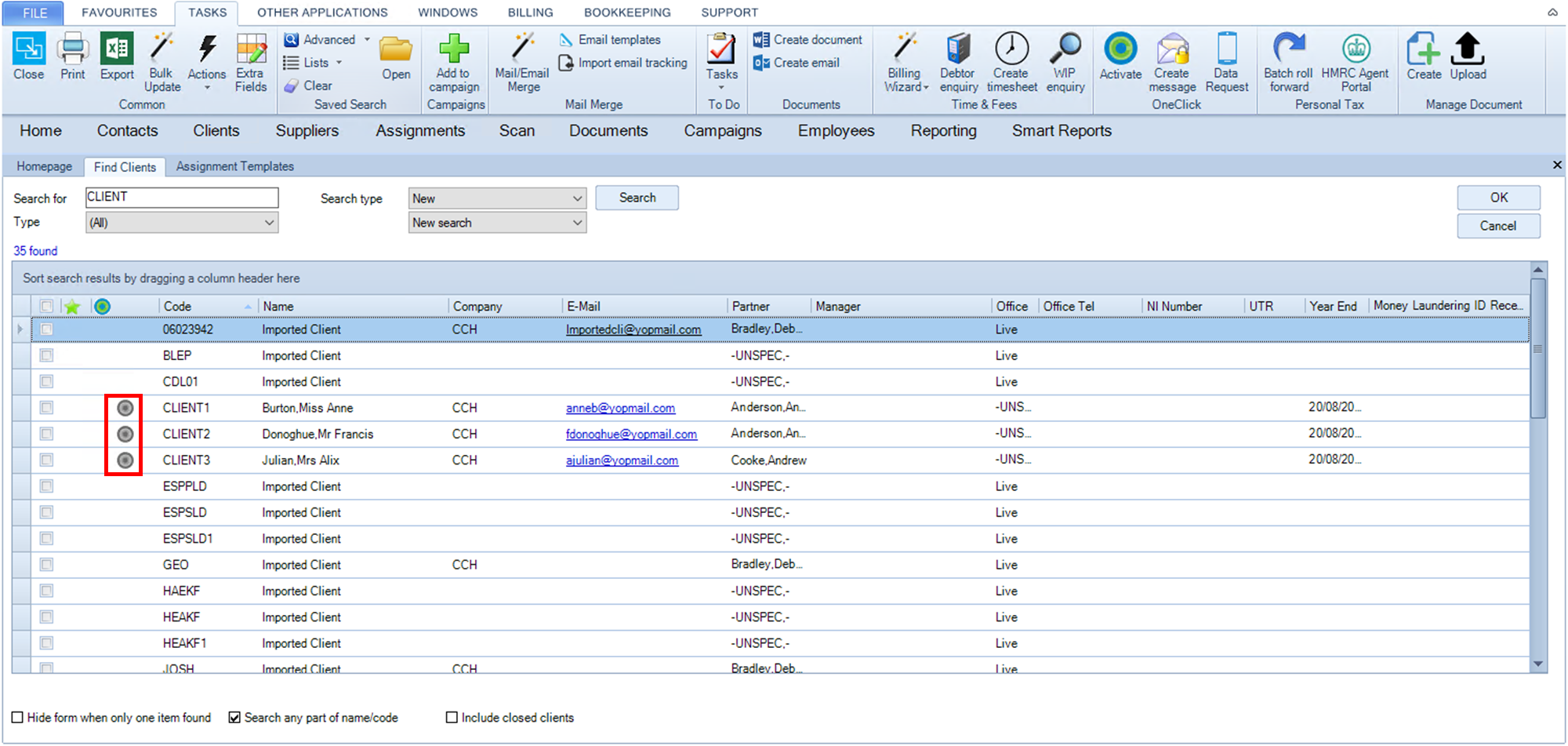The width and height of the screenshot is (1568, 746).
Task: Launch the Mail/Email Merge tool
Action: click(522, 48)
